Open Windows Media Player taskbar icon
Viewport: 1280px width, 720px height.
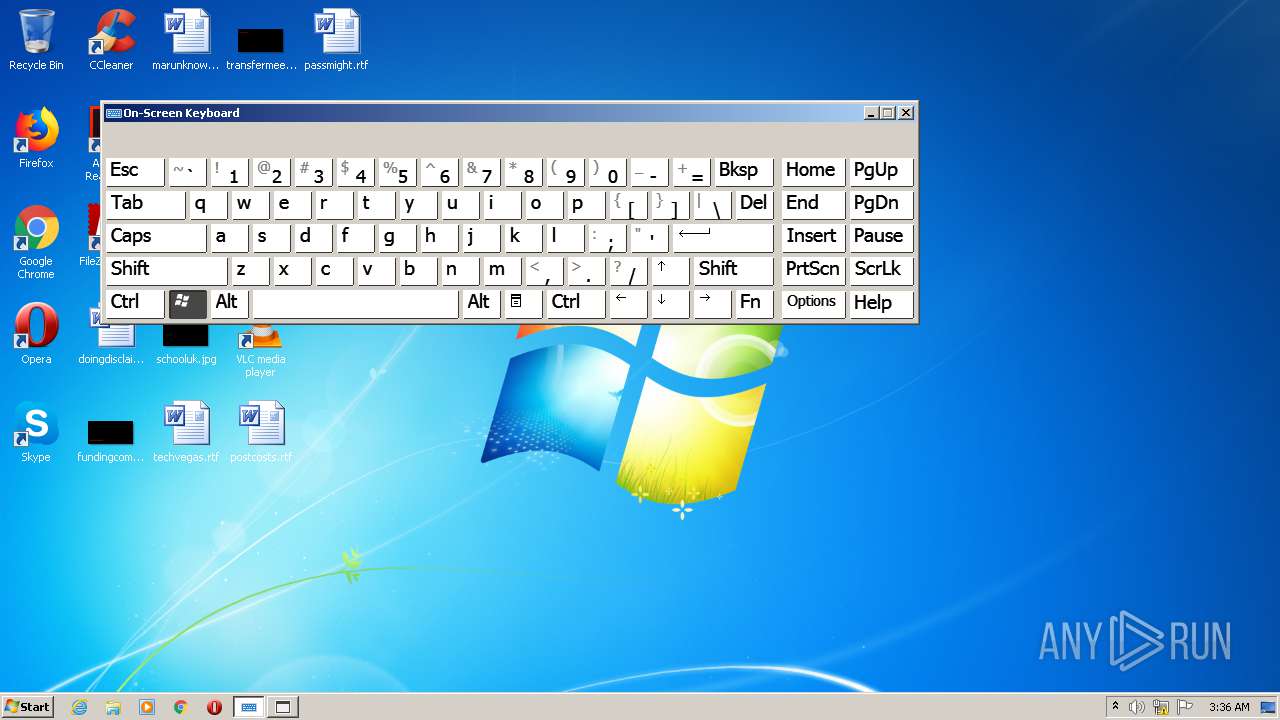(x=147, y=707)
